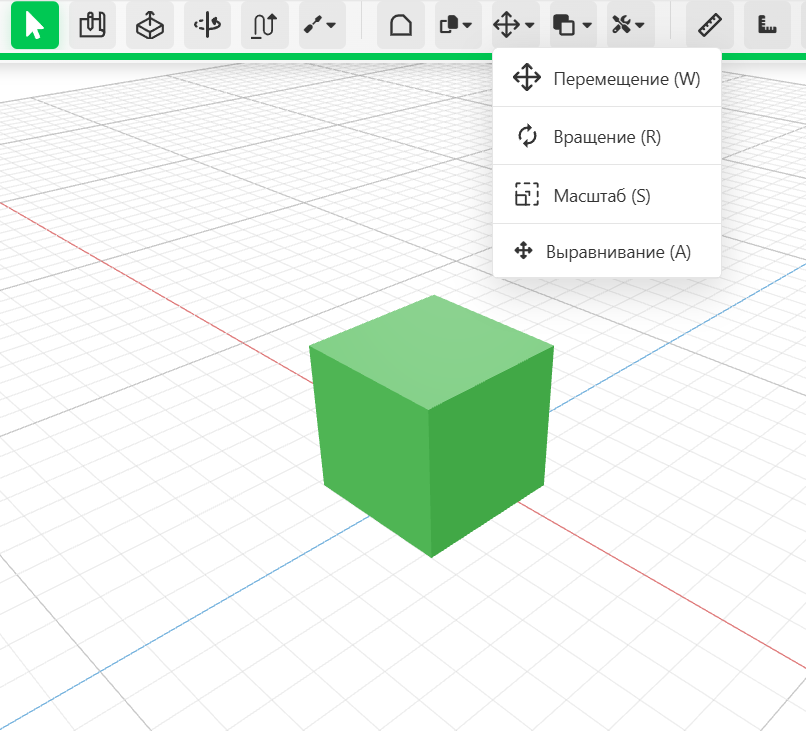The height and width of the screenshot is (731, 806).
Task: Choose Вращение (R) menu item
Action: pos(607,137)
